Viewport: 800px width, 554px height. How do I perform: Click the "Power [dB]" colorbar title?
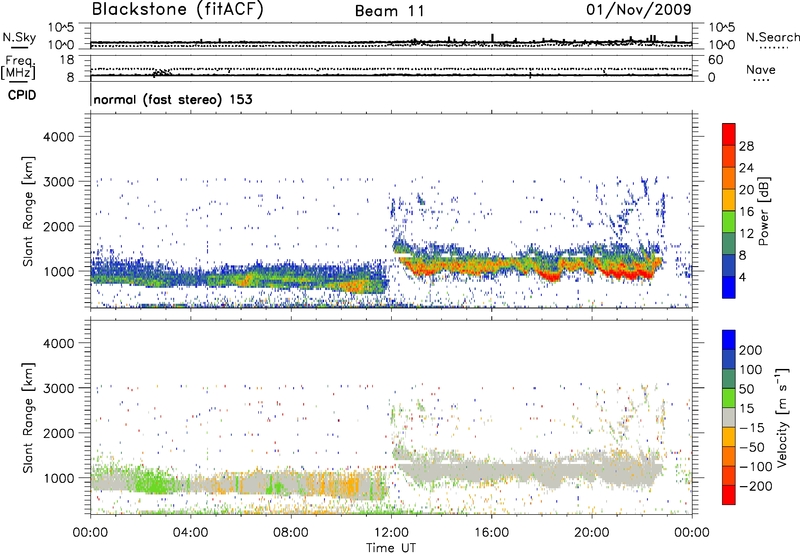[763, 211]
